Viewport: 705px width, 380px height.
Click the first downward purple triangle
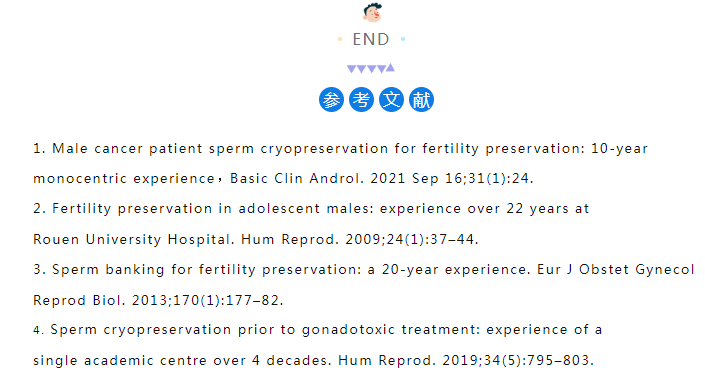(x=351, y=69)
